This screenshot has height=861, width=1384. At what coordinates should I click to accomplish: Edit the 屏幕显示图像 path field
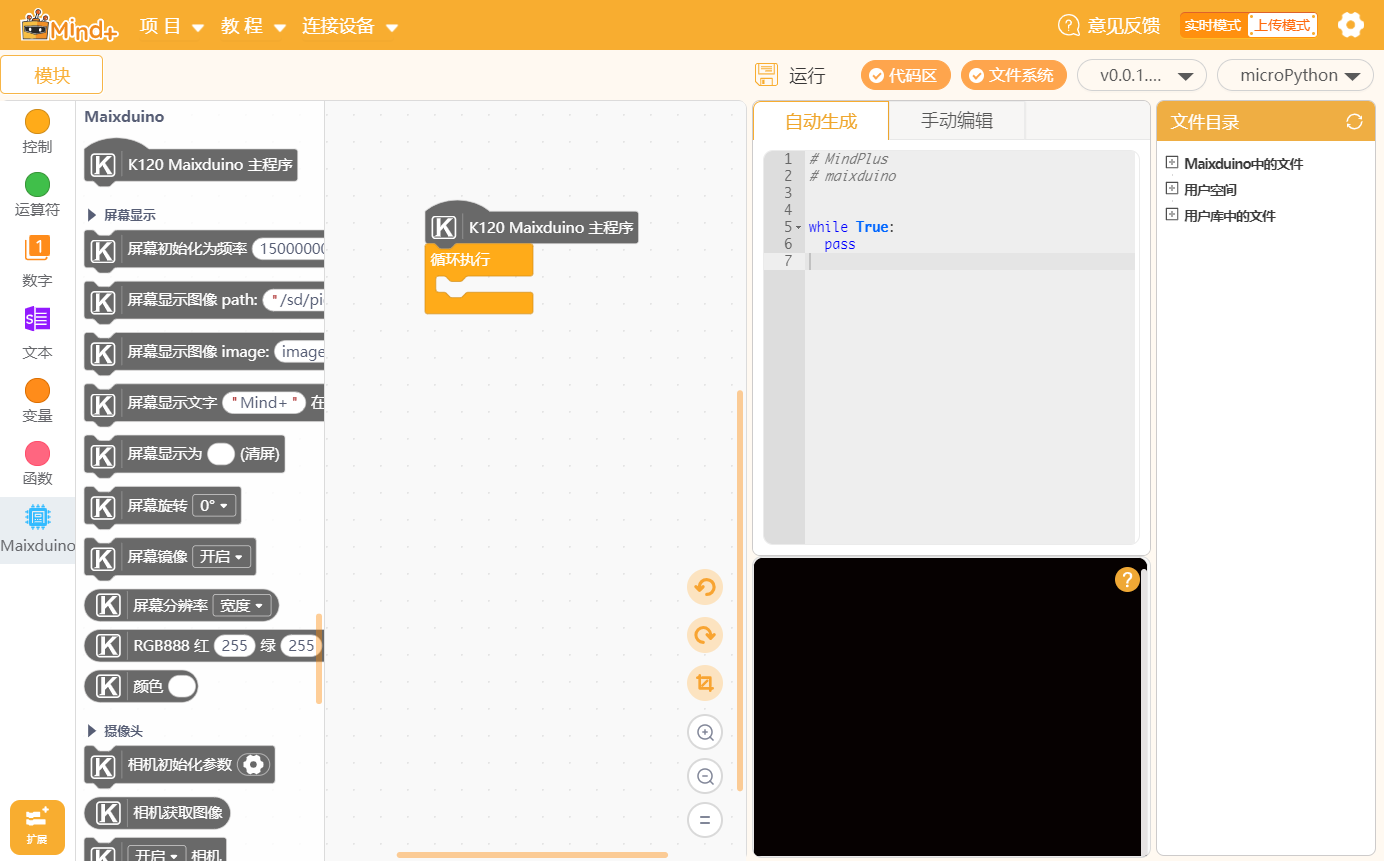tap(294, 300)
